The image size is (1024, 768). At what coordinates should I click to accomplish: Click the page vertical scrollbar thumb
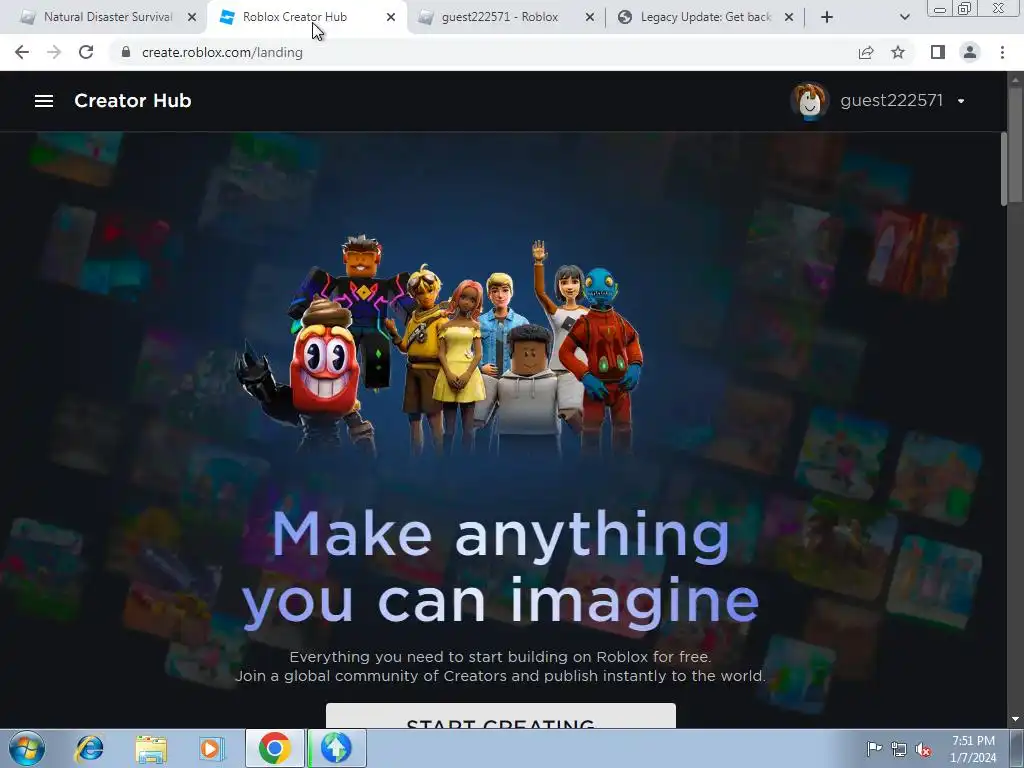coord(1015,147)
